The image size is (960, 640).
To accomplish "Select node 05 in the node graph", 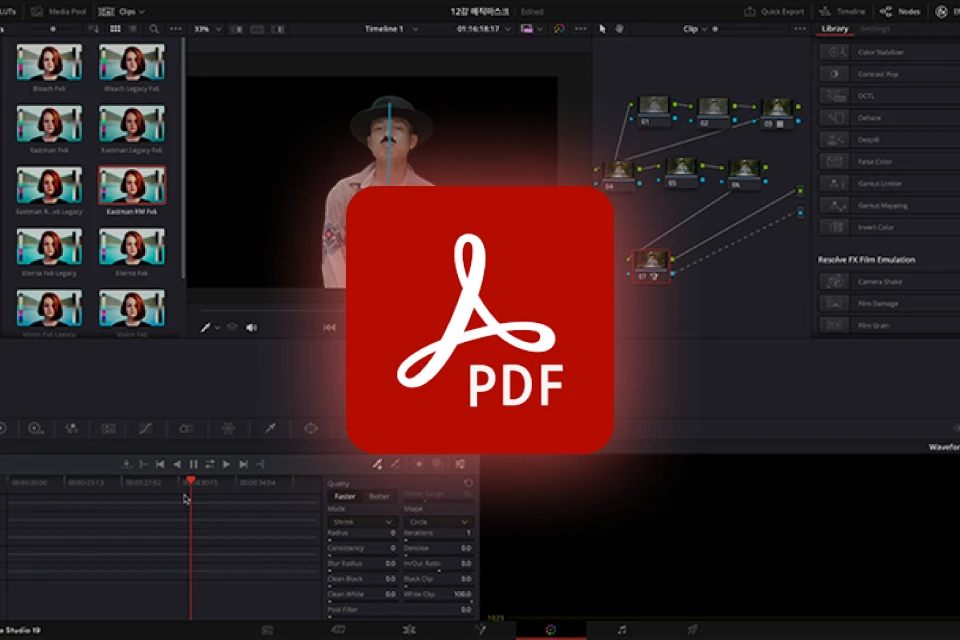I will pos(680,173).
